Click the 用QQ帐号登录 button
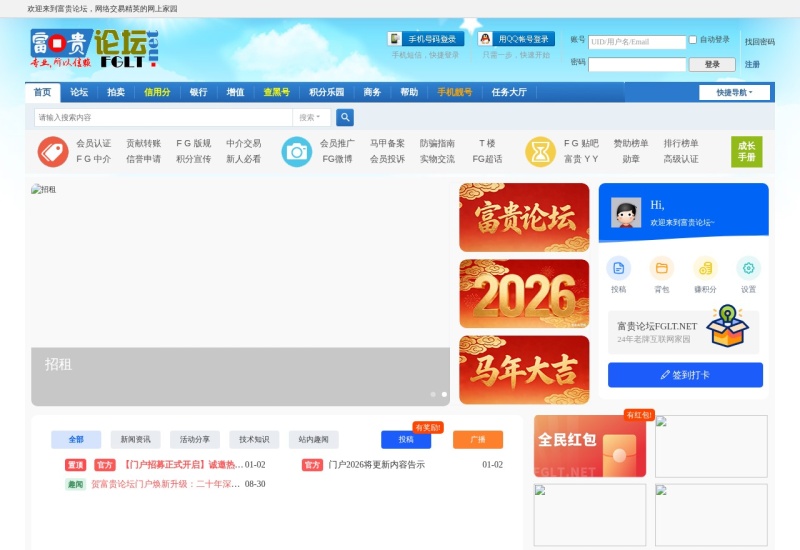The width and height of the screenshot is (800, 550). click(516, 39)
